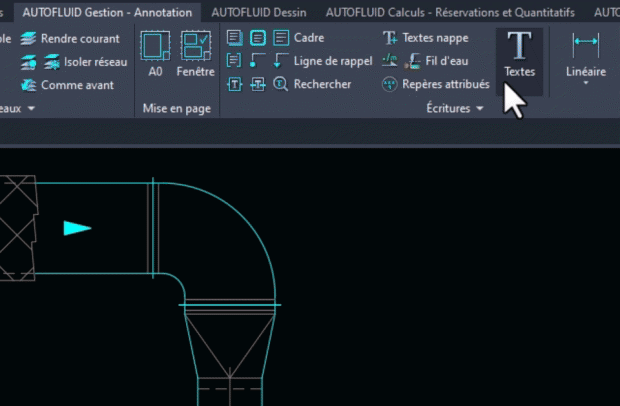The height and width of the screenshot is (406, 620).
Task: Click the Fil d'eau label
Action: [x=447, y=61]
